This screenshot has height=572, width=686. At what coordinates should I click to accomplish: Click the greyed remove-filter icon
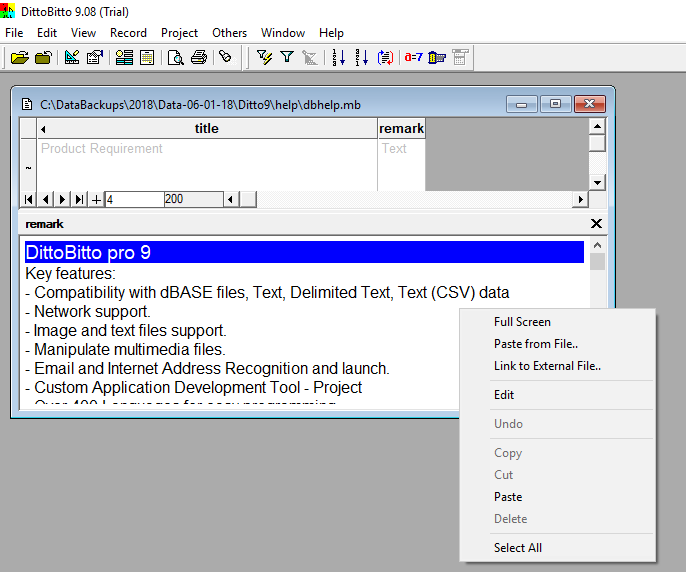click(309, 57)
